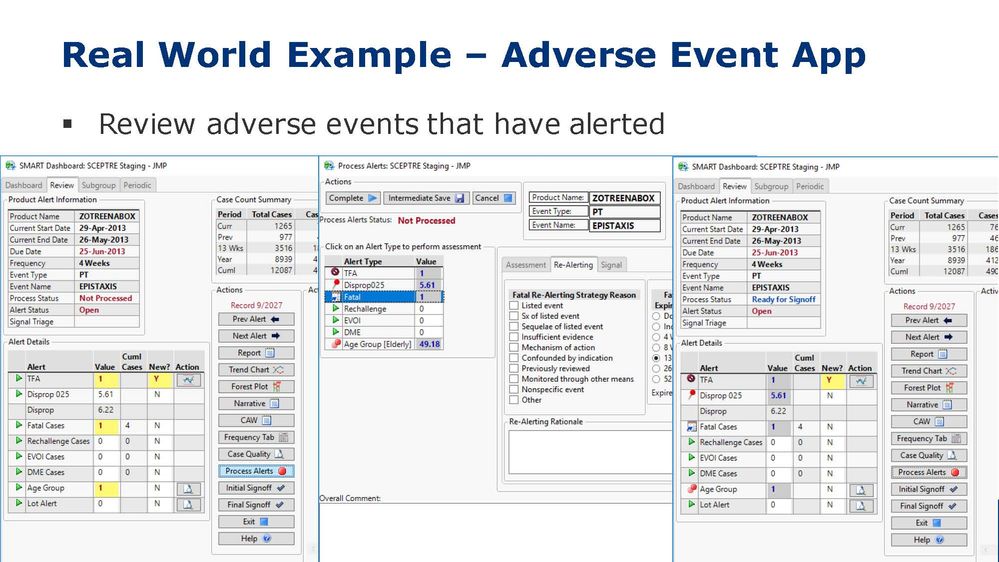Enable the Insufficient evidence checkbox
Screen dimensions: 999x562
[x=514, y=337]
